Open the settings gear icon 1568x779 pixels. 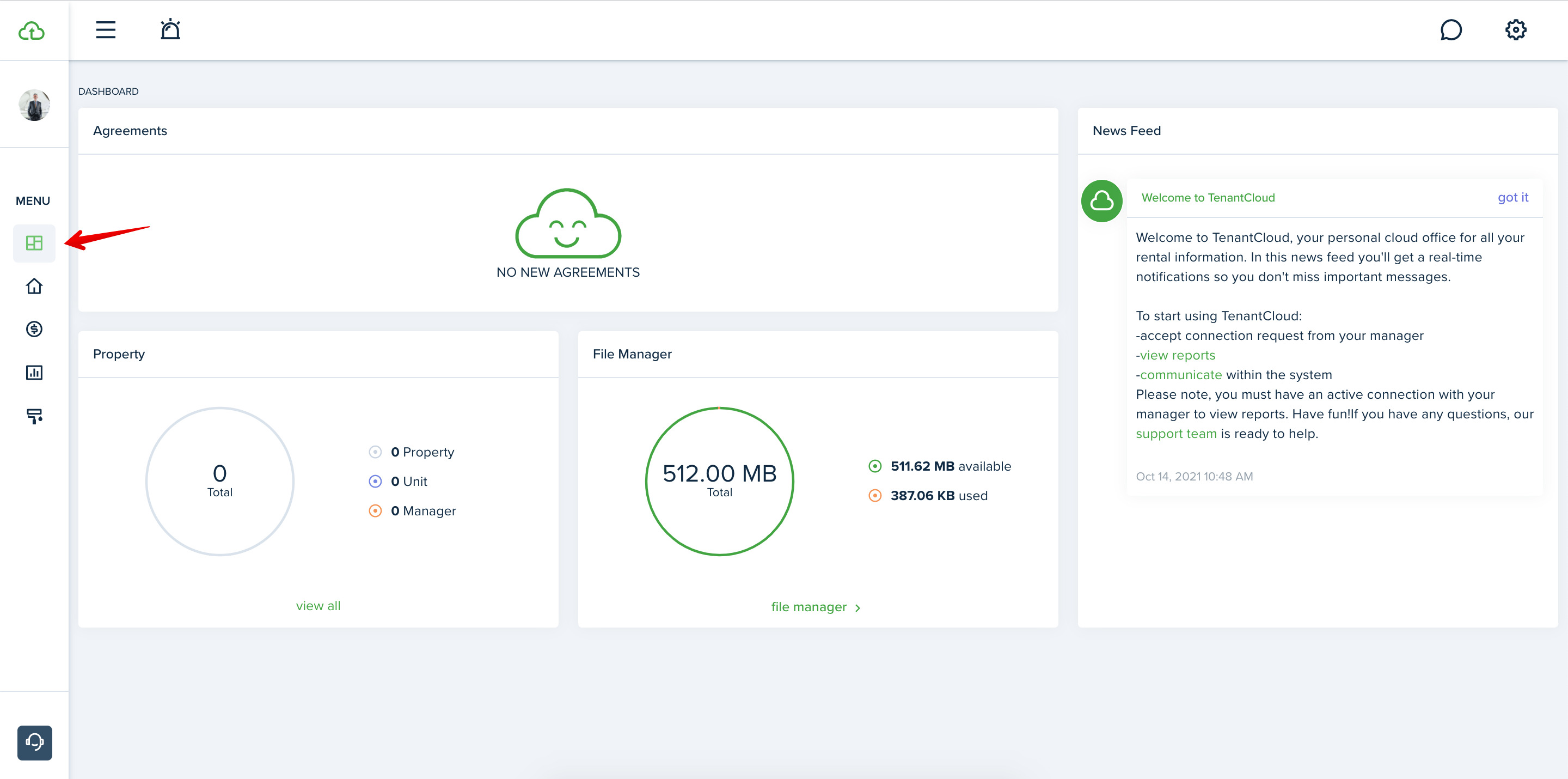[1516, 30]
